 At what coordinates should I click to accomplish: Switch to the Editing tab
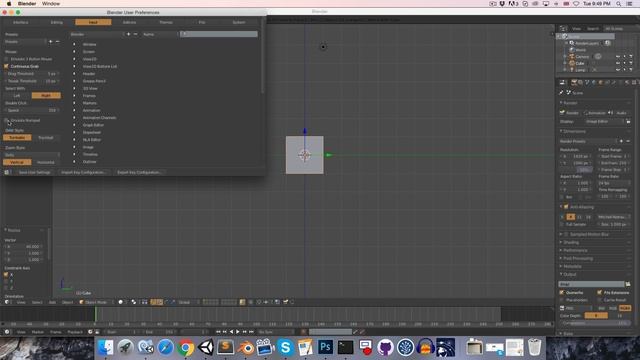coord(57,22)
